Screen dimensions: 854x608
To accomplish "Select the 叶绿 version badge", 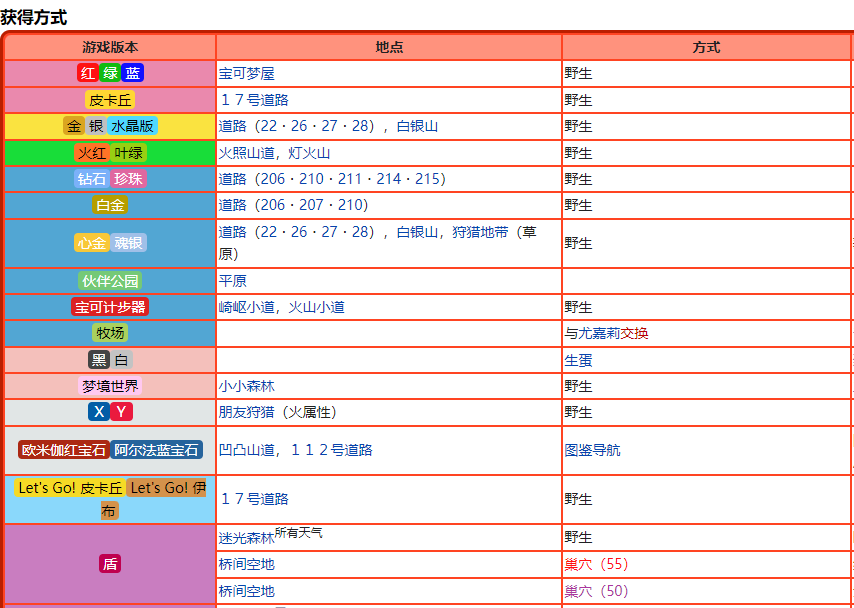I will pos(129,153).
